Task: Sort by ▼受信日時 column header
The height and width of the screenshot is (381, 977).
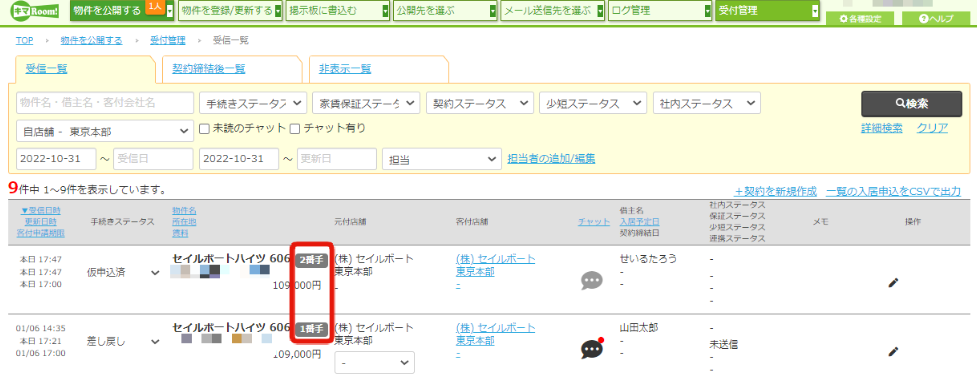Action: pos(41,210)
